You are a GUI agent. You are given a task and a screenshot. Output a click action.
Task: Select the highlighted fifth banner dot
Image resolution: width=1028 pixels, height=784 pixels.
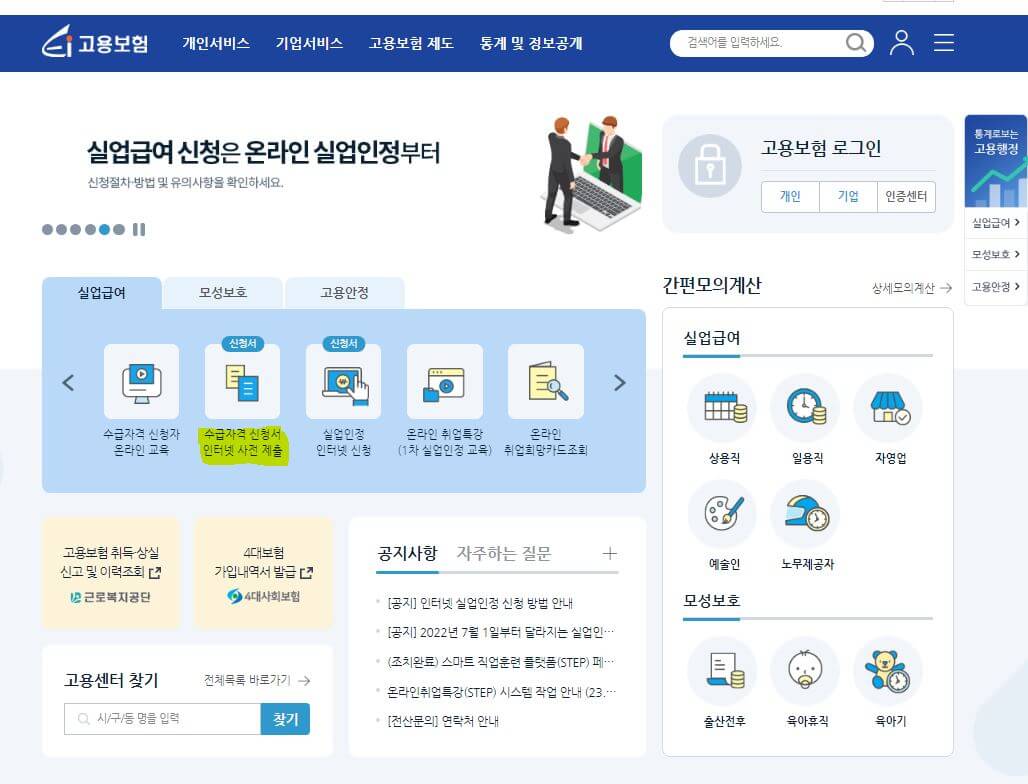click(x=104, y=229)
